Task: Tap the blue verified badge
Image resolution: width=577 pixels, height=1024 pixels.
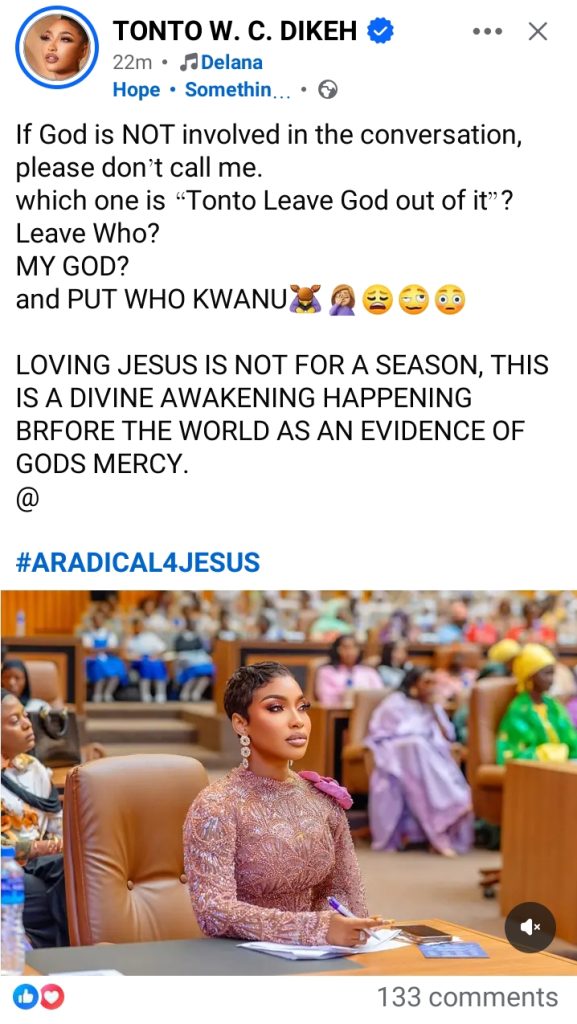Action: [x=381, y=31]
